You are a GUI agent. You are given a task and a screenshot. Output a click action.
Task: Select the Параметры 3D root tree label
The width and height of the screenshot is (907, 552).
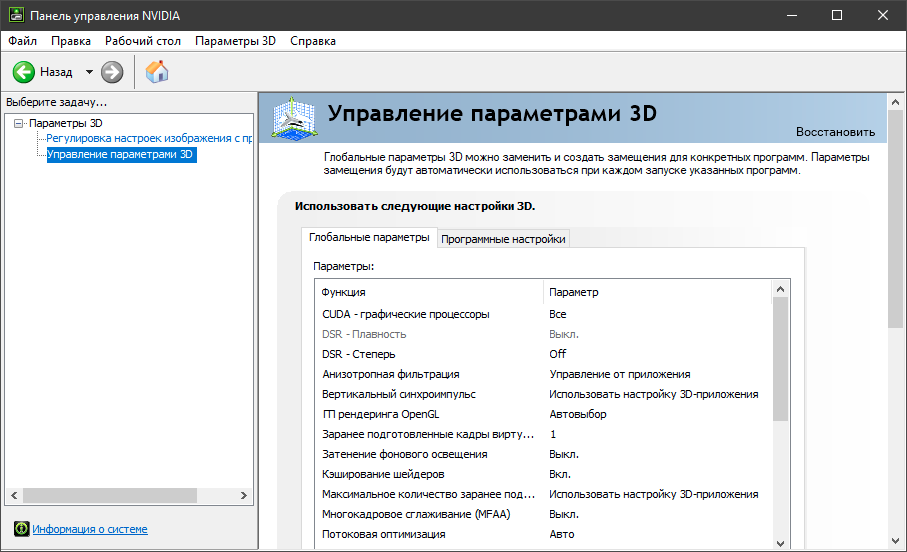tap(65, 123)
